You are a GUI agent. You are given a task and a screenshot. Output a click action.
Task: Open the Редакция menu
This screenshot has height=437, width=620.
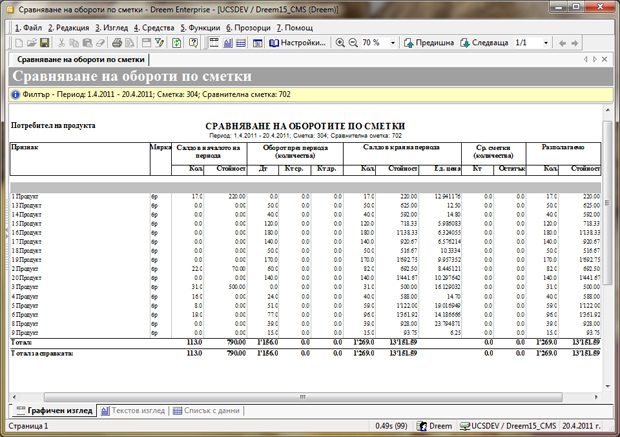(68, 28)
